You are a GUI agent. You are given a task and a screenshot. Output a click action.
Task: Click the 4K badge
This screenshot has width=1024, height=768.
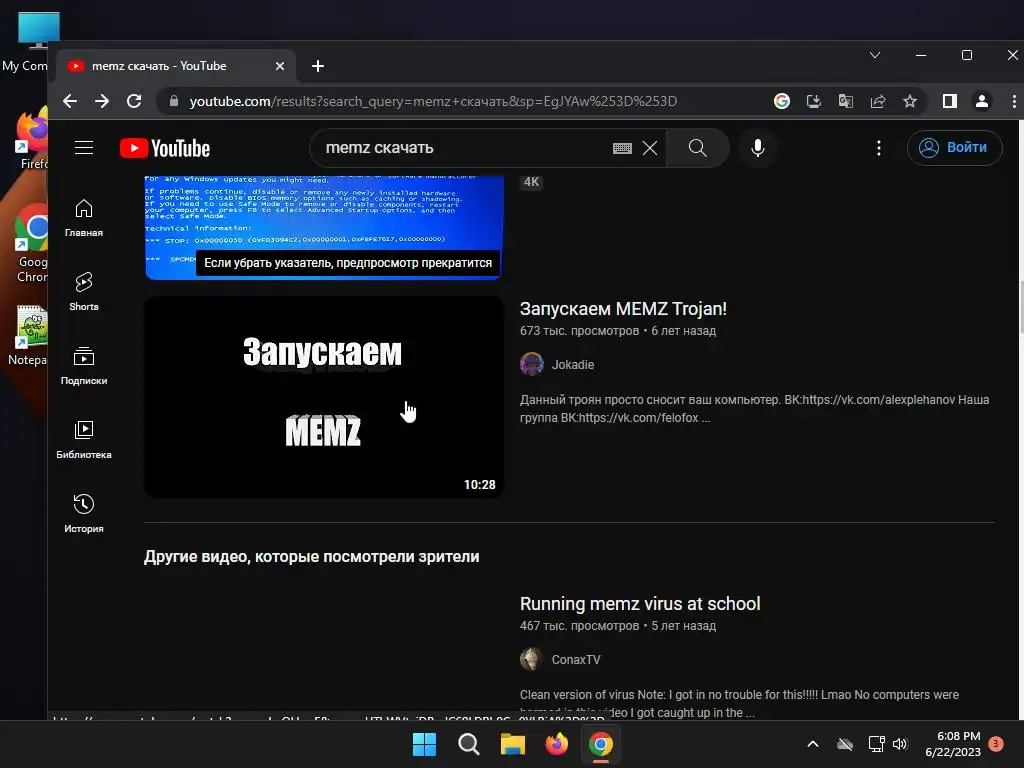[x=532, y=182]
